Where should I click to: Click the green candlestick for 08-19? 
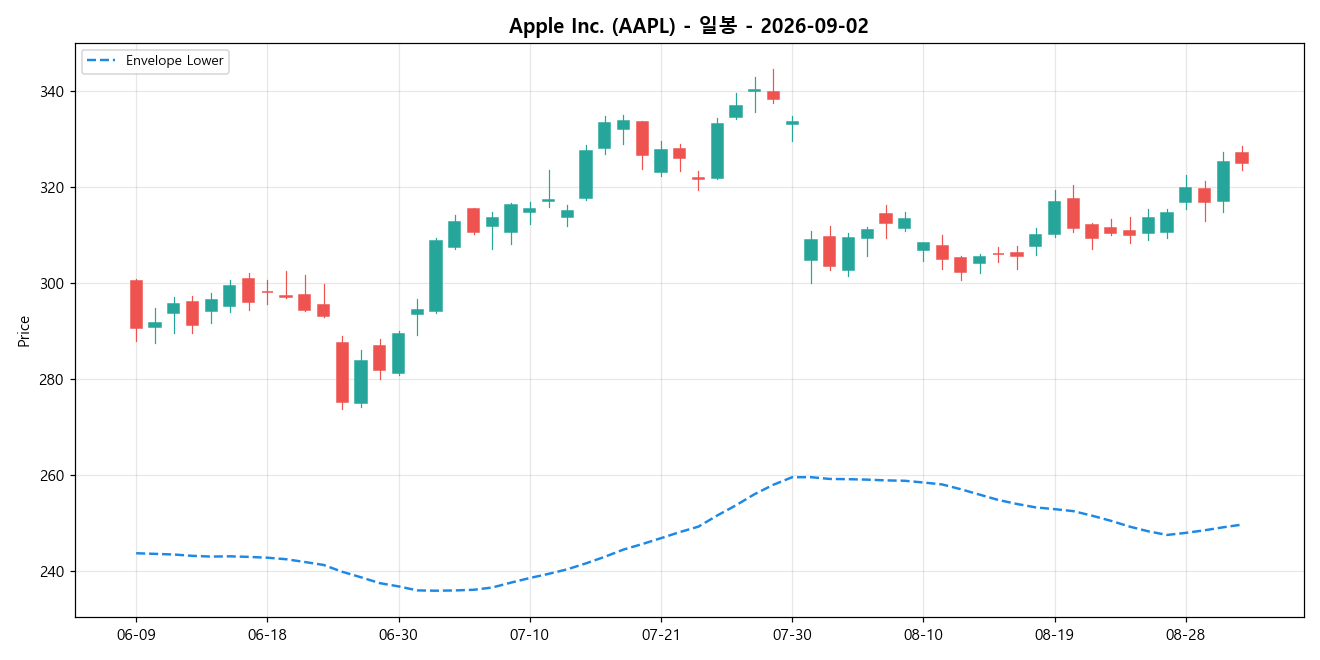point(1054,218)
